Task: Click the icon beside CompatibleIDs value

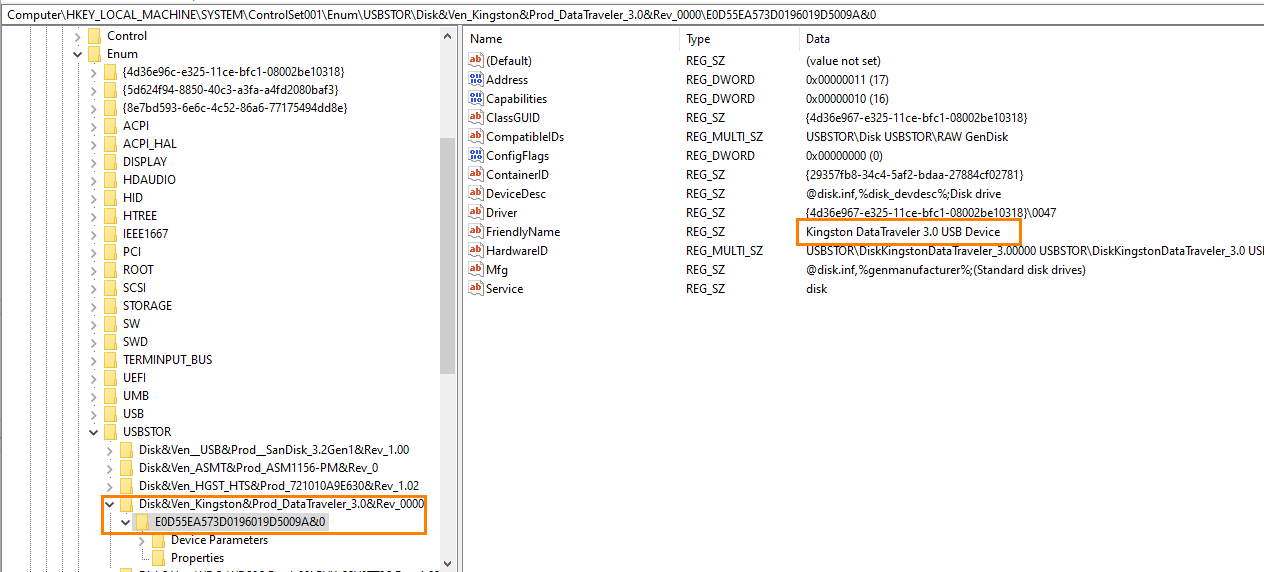Action: [476, 137]
